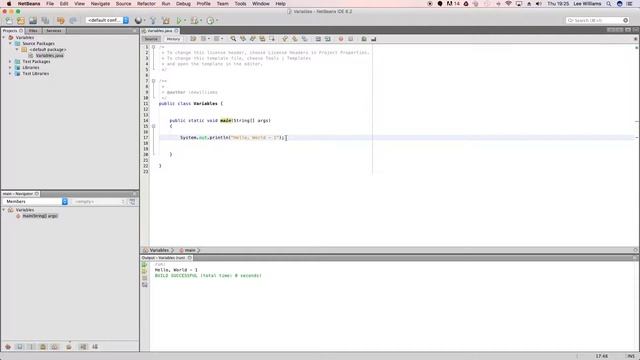Viewport: 640px width, 360px height.
Task: Click the Next Bookmark icon
Action: [295, 39]
